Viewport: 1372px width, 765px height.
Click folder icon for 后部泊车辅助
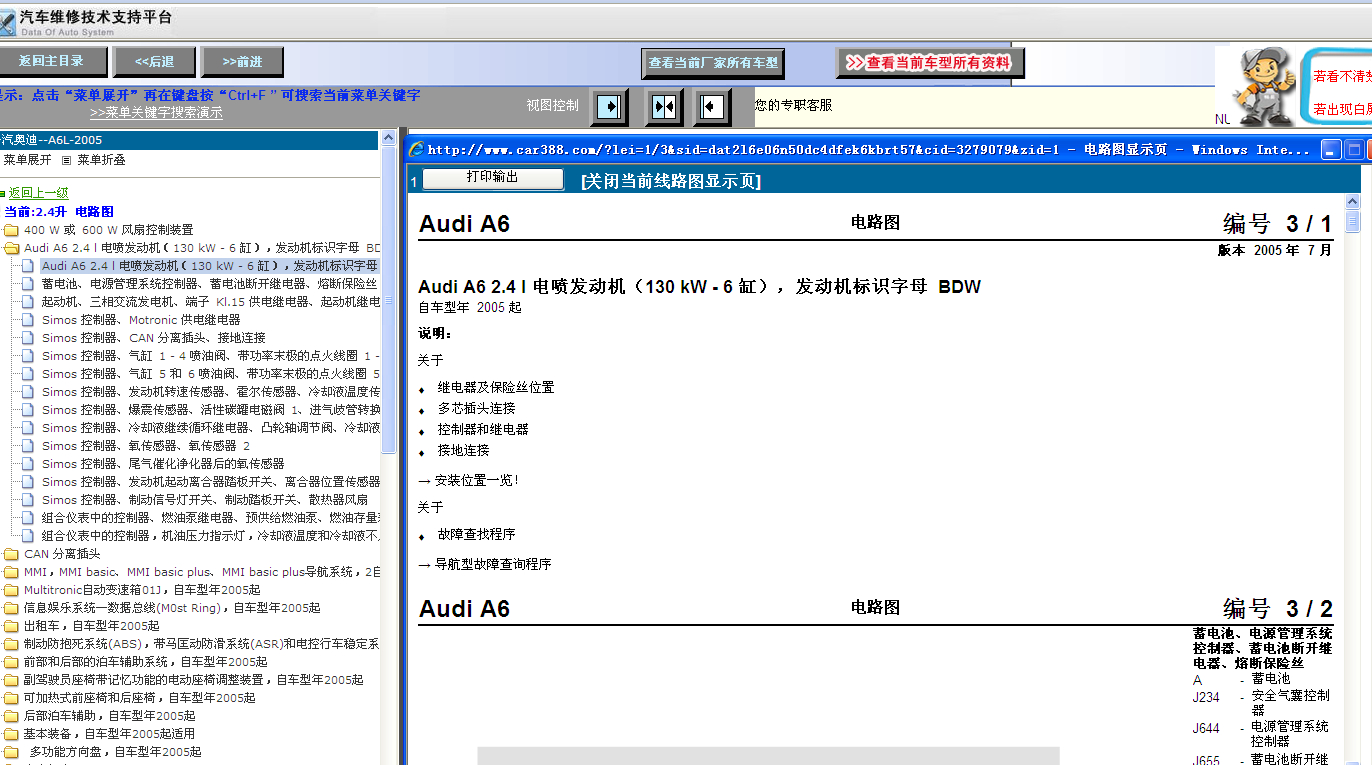pyautogui.click(x=11, y=716)
